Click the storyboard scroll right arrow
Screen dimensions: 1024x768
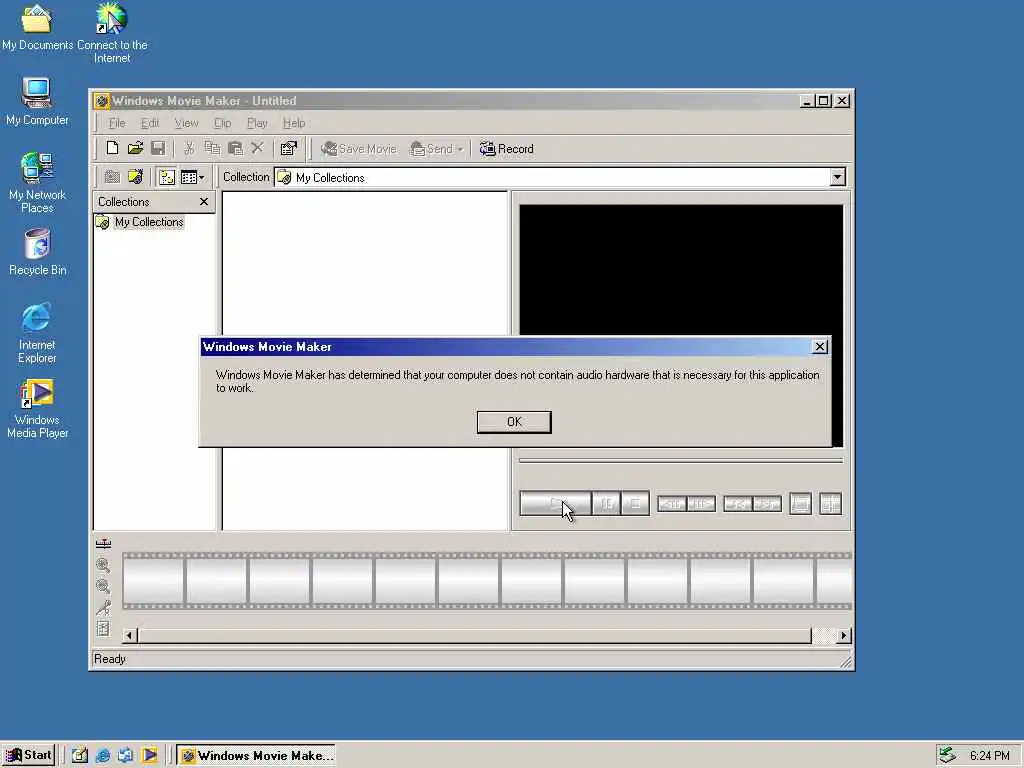click(x=844, y=635)
